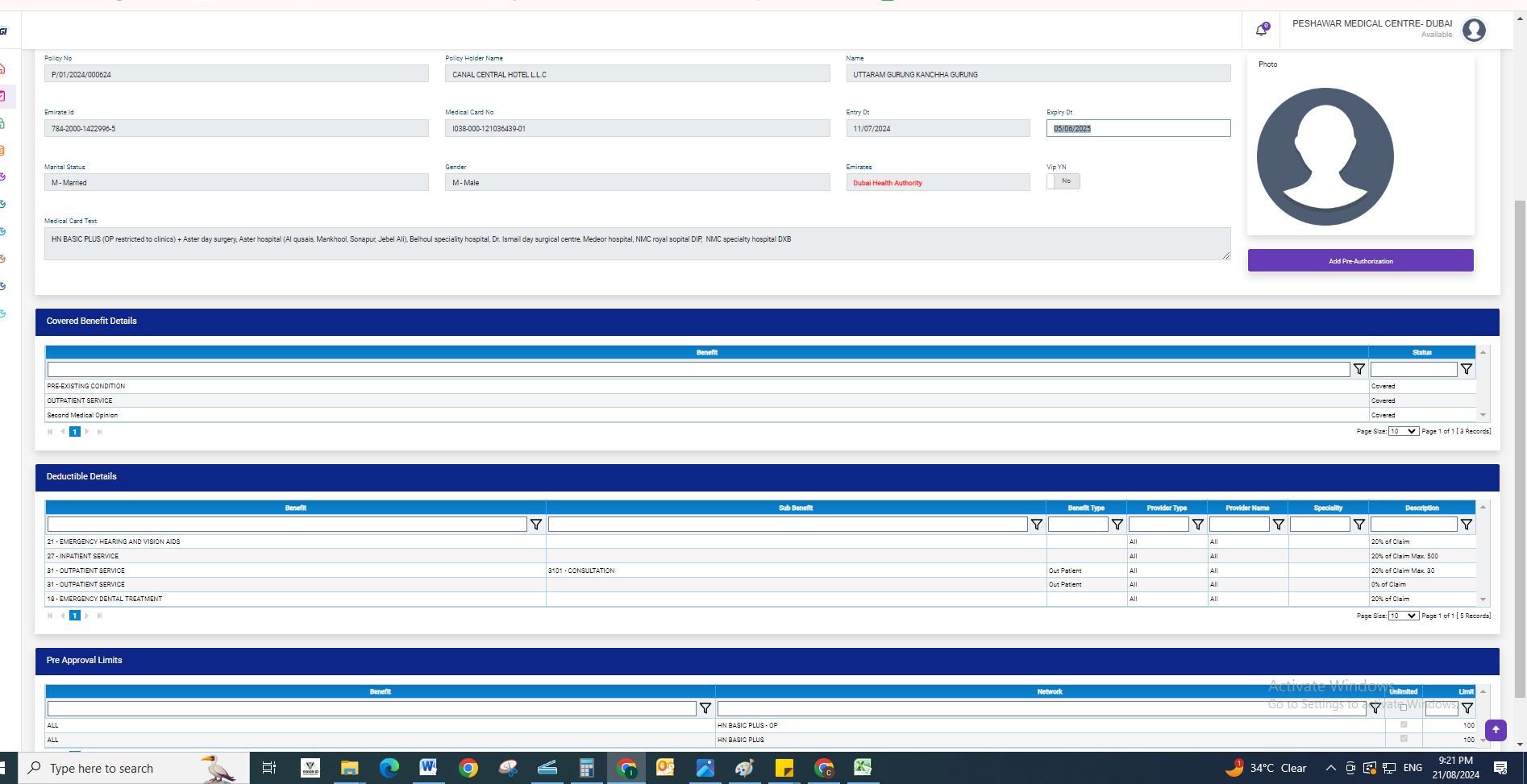Click filter icon for Deductible Description column
This screenshot has height=784, width=1527.
click(1466, 525)
